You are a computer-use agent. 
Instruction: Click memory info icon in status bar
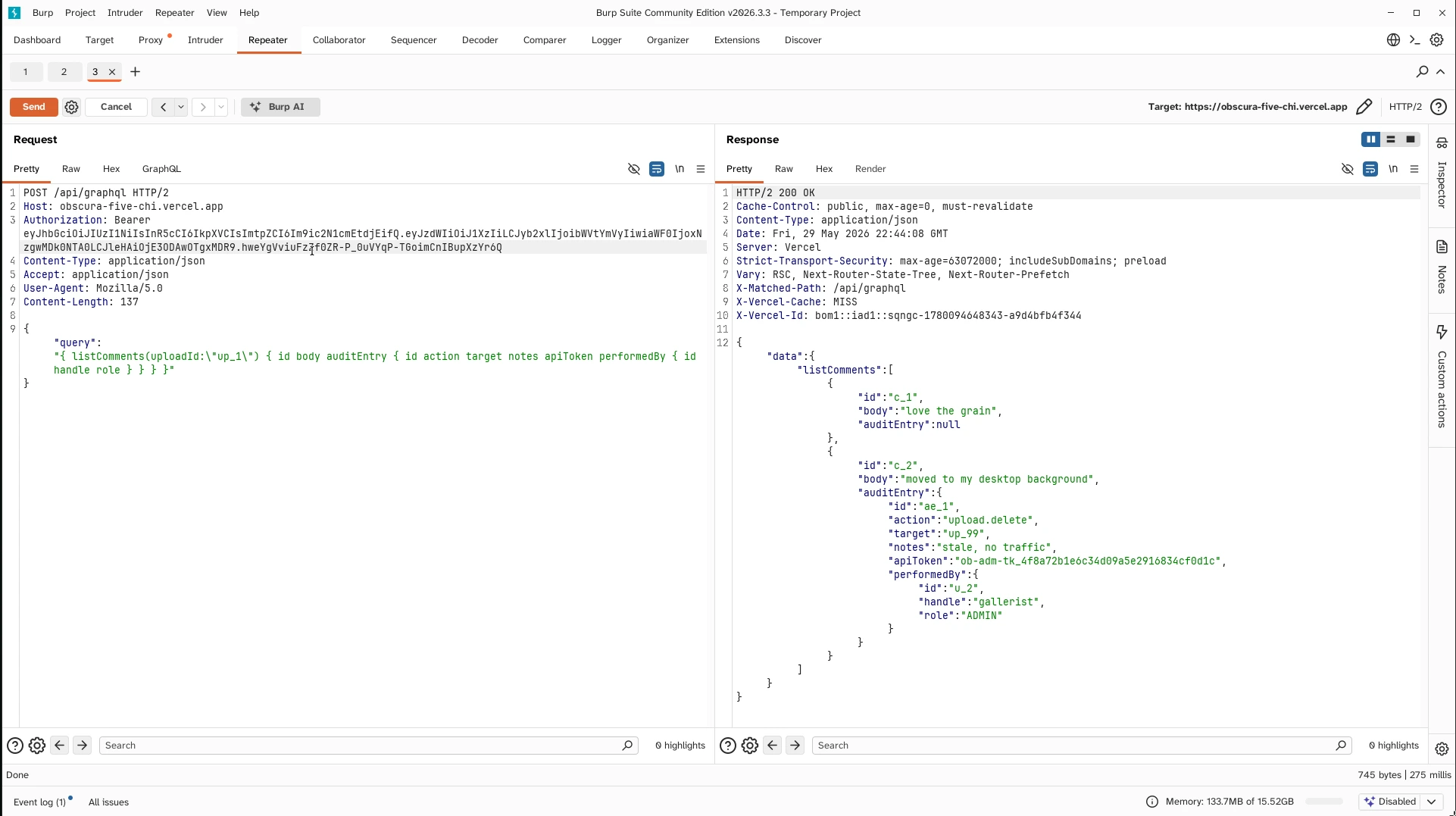(1152, 802)
